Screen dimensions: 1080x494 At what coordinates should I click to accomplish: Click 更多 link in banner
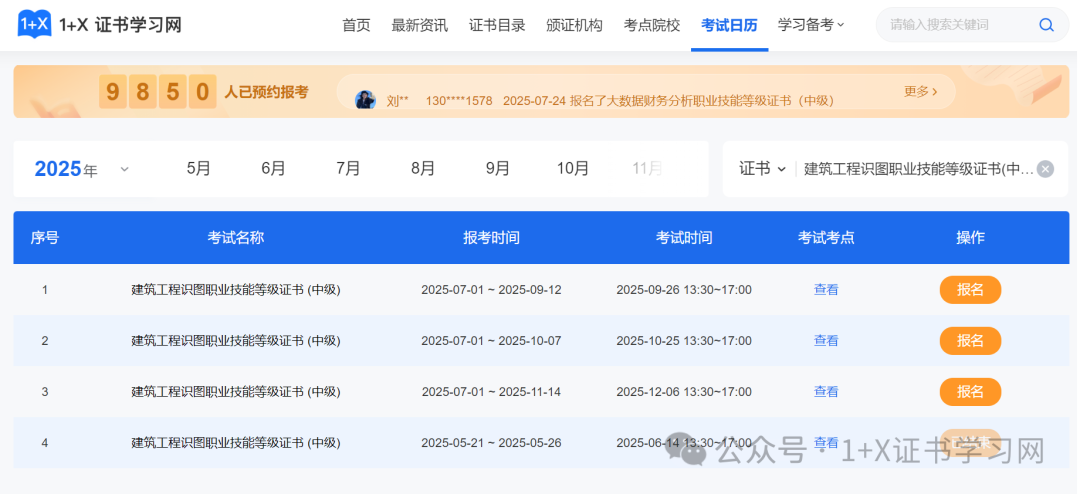pos(920,92)
